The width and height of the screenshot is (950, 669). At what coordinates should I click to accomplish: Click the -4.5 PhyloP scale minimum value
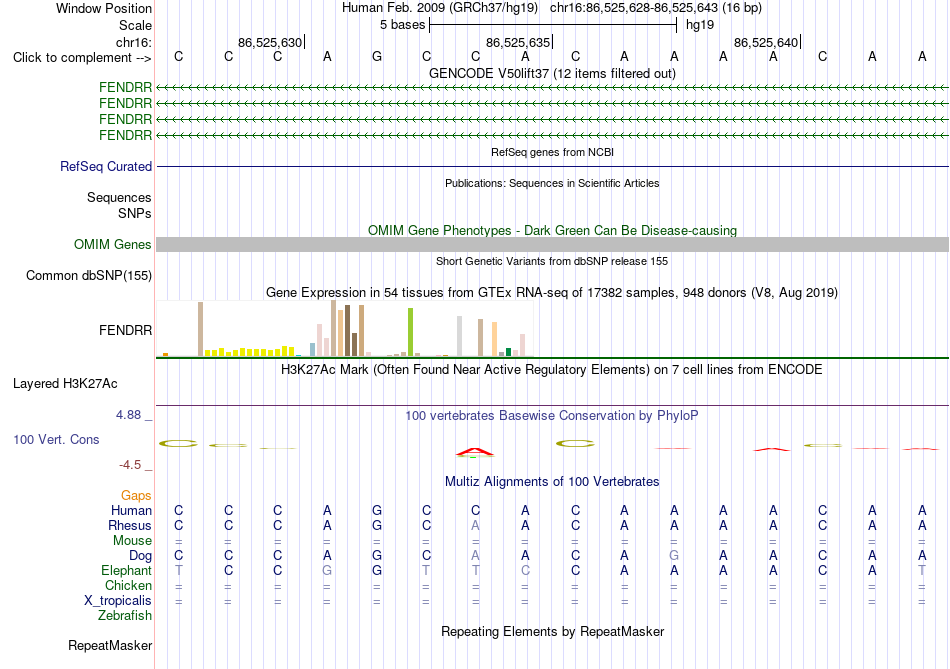(x=130, y=465)
